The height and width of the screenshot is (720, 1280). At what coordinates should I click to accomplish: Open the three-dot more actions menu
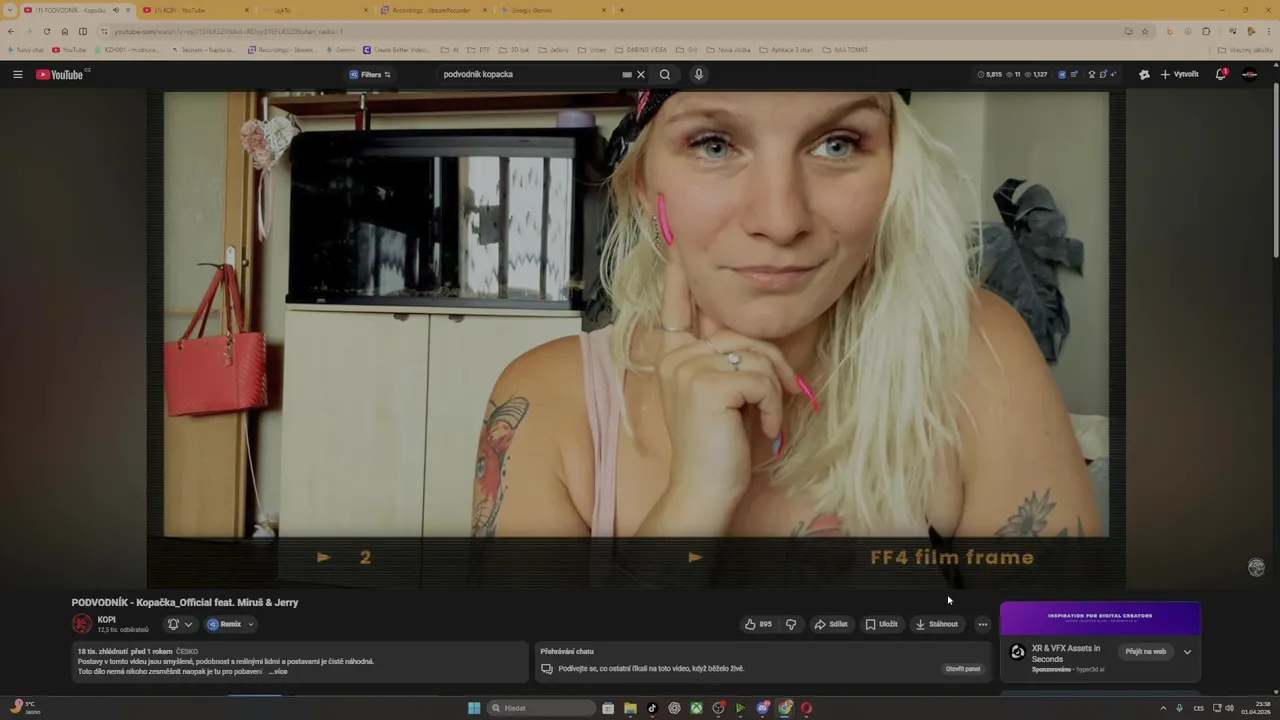click(x=983, y=624)
